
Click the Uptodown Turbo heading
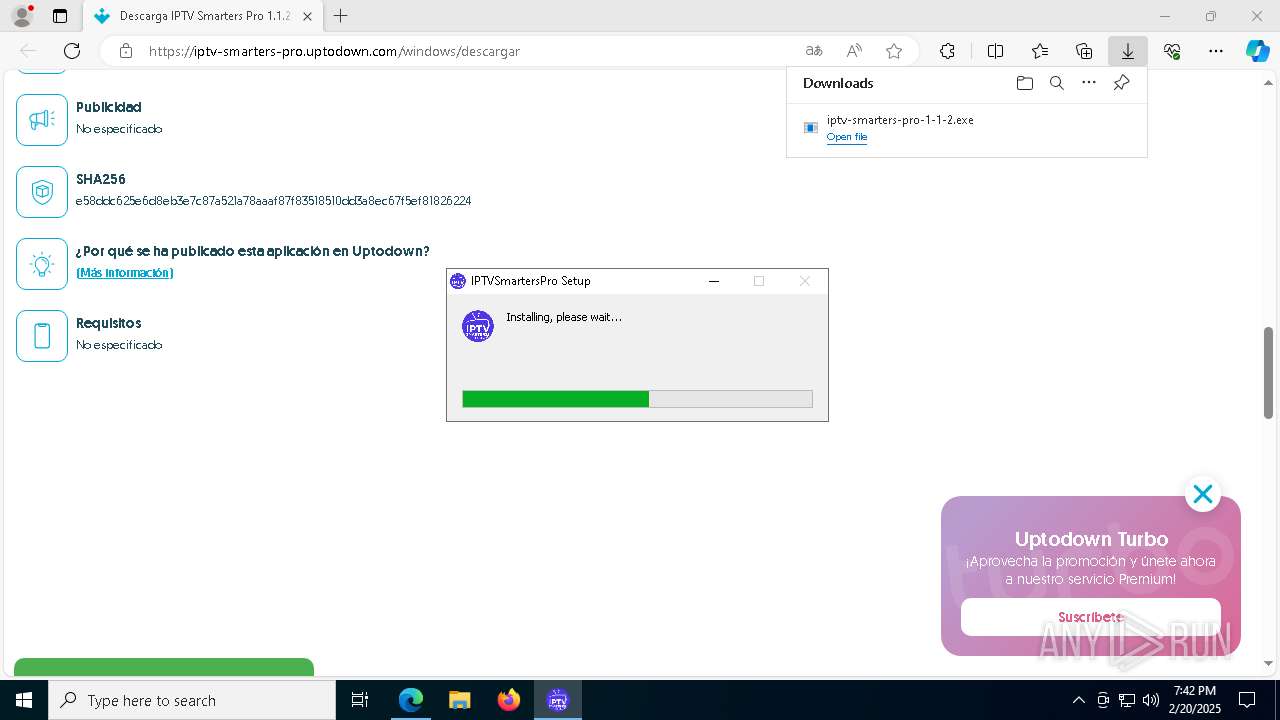coord(1091,539)
